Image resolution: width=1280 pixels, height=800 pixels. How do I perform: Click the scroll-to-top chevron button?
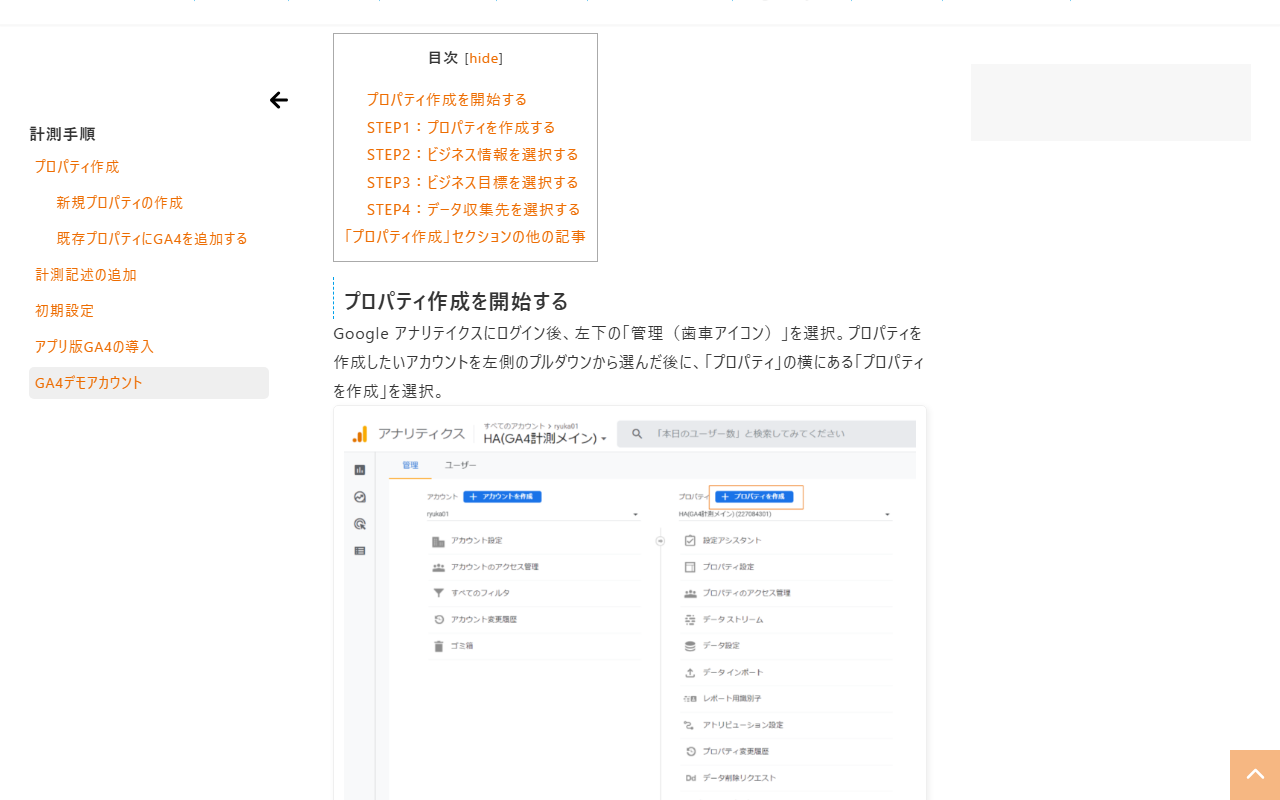coord(1255,775)
